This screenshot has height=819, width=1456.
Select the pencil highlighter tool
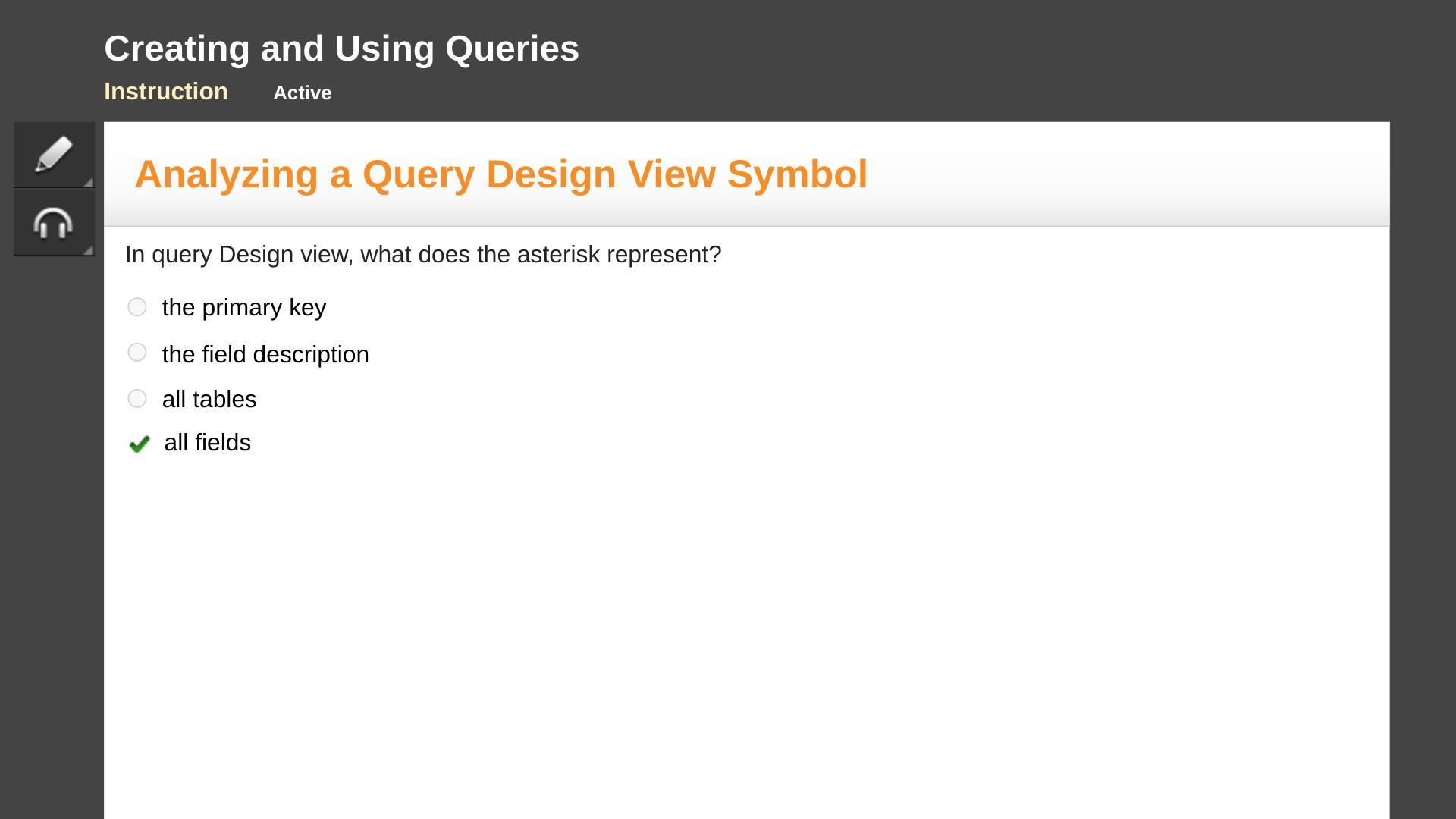54,155
